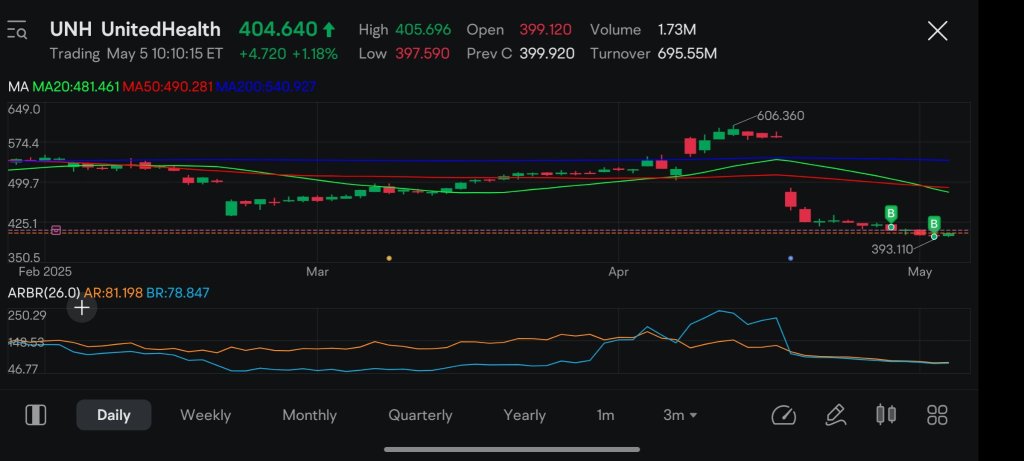Tap the earlier B buy marker in late April
1024x461 pixels.
pyautogui.click(x=891, y=214)
